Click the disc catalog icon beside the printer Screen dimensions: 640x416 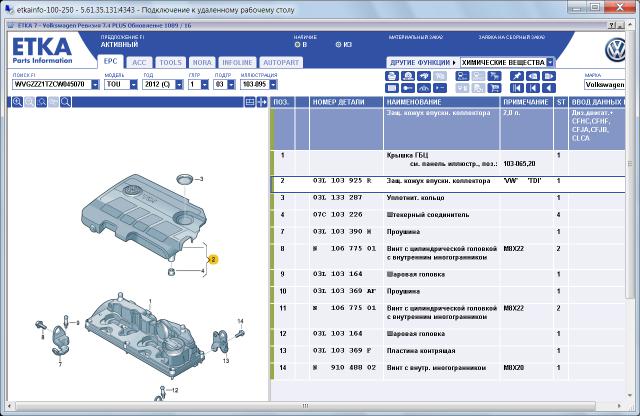[x=408, y=76]
